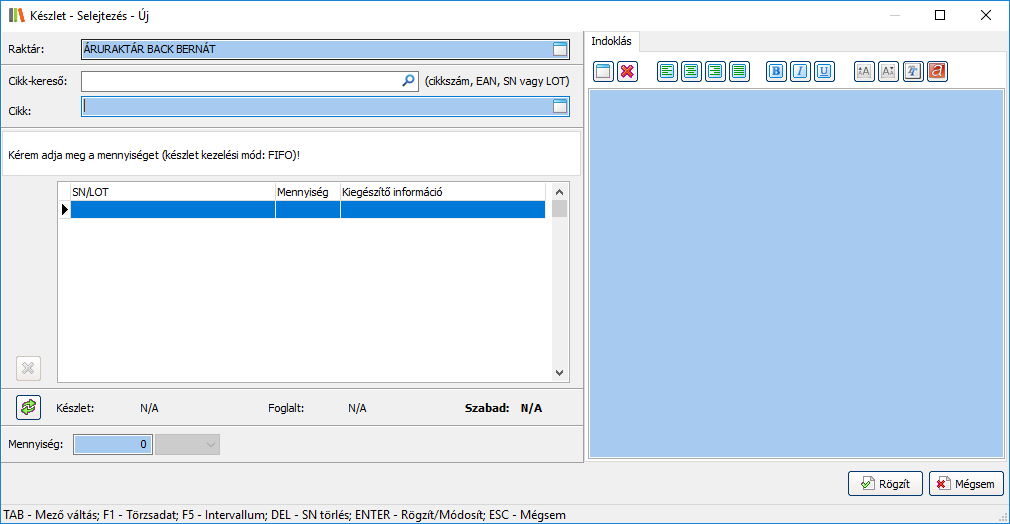Screen dimensions: 1010x524
Task: Pick text color with red 'a' swatch
Action: 937,71
